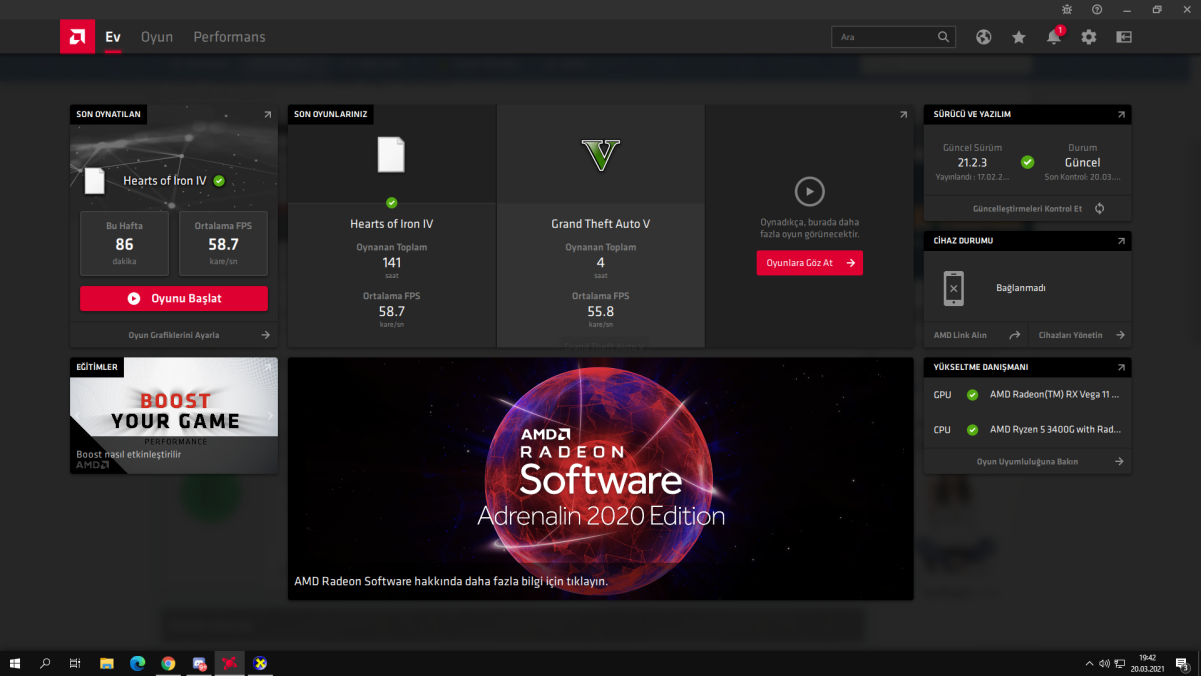This screenshot has height=676, width=1201.
Task: Go to next tutorial with right chevron
Action: pos(270,415)
